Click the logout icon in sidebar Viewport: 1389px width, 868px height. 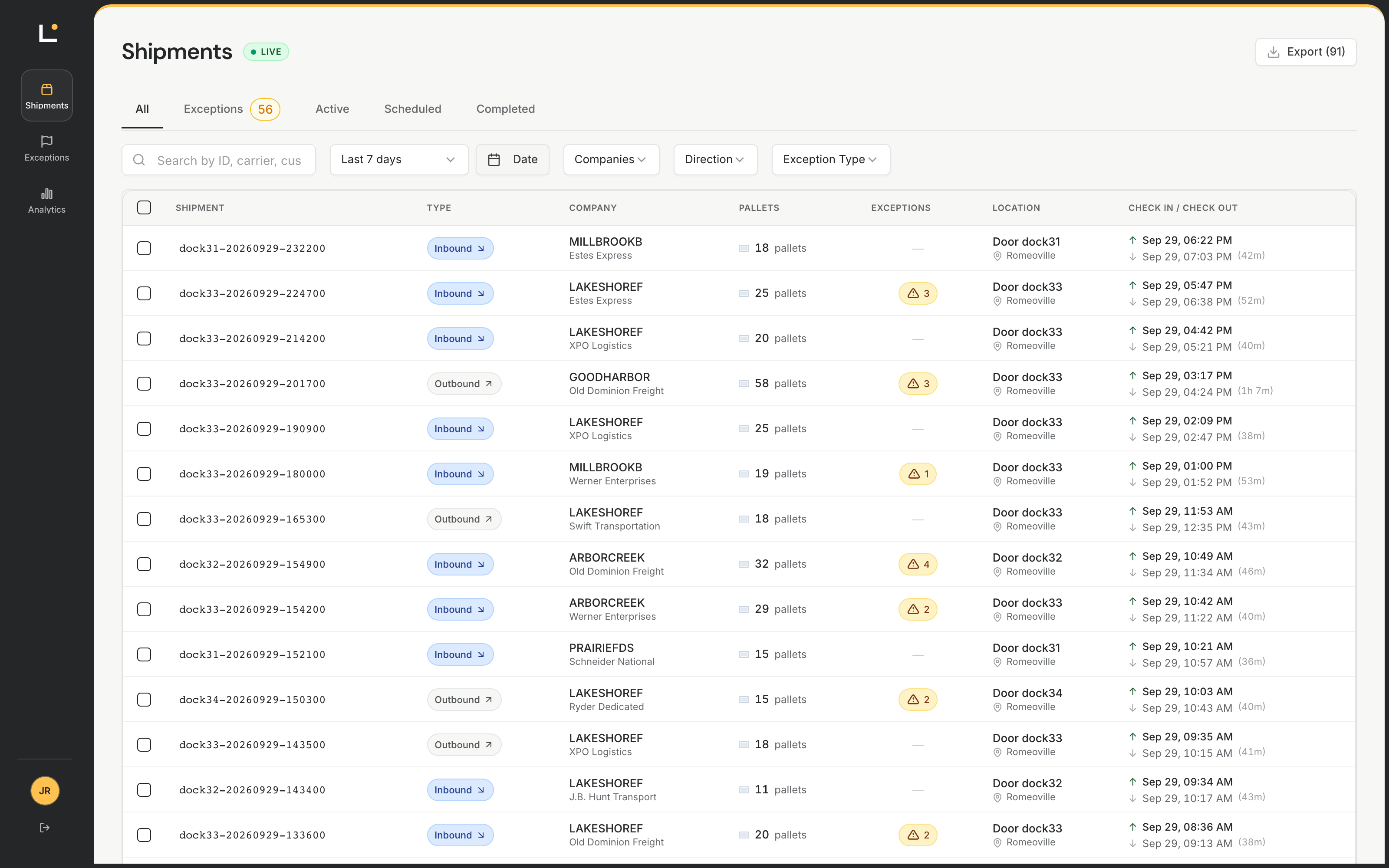tap(45, 827)
